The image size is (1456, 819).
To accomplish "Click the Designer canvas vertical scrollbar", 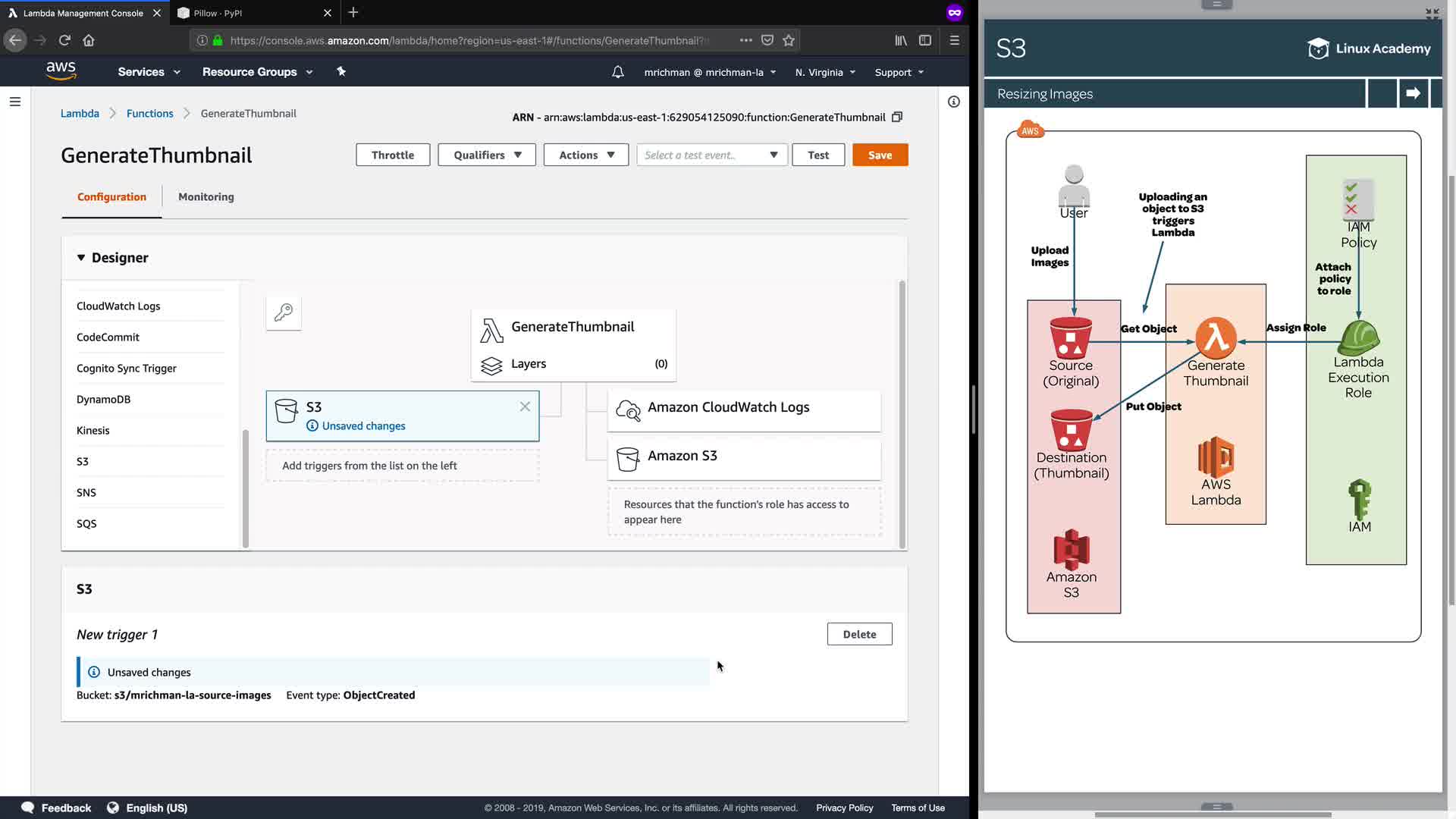I will coord(902,414).
